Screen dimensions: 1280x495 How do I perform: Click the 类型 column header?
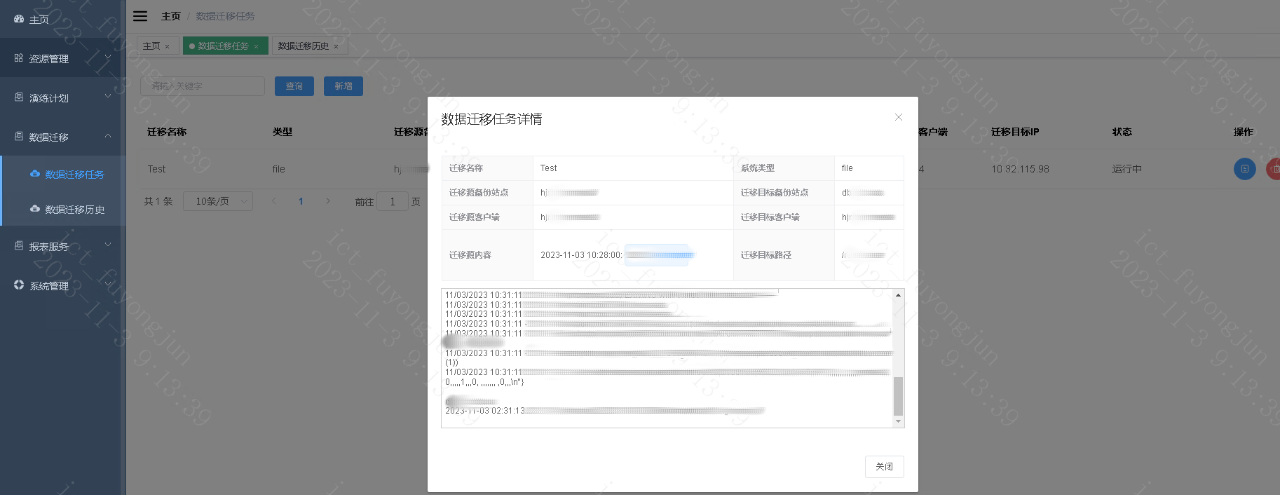tap(282, 132)
